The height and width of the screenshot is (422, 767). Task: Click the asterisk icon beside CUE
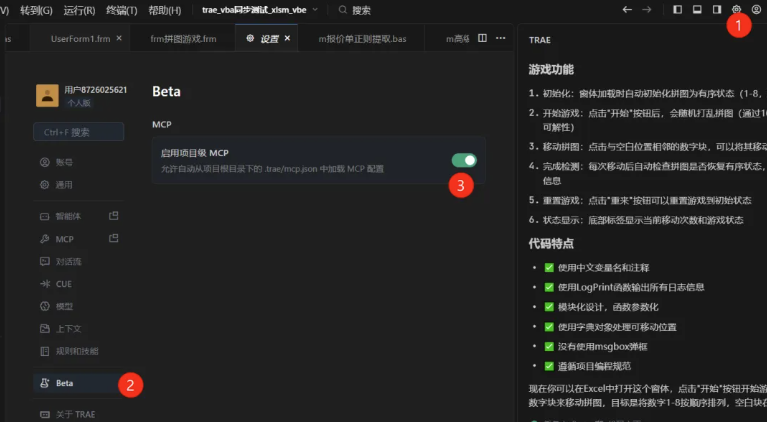click(x=45, y=284)
